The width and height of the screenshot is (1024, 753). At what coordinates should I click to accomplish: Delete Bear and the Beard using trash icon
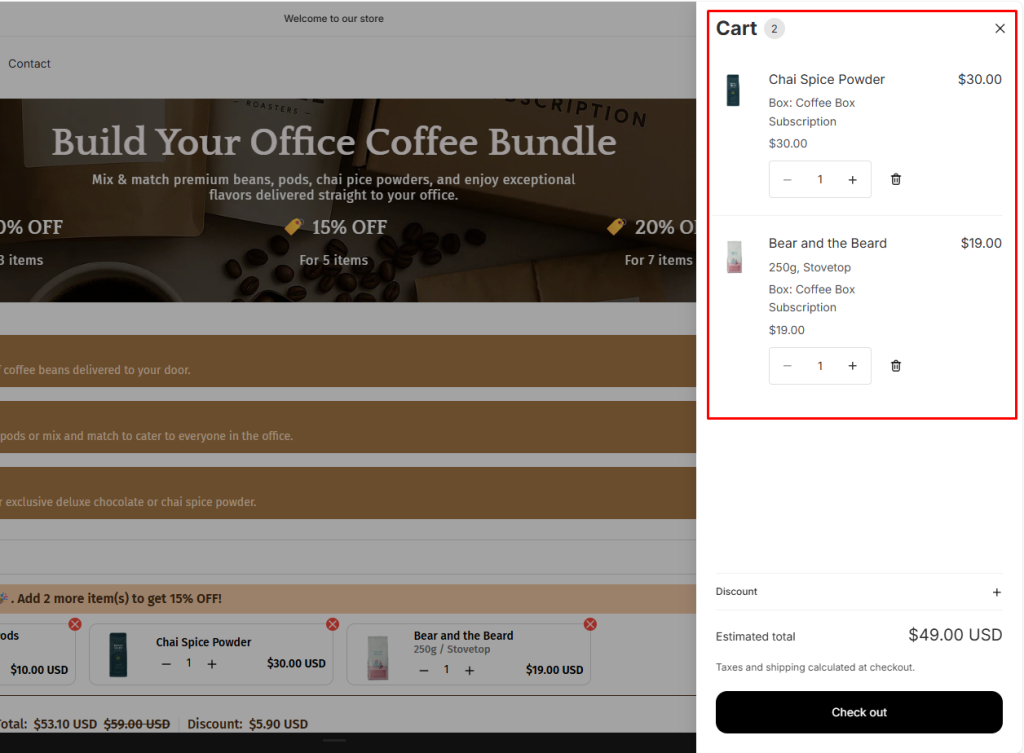[x=896, y=366]
